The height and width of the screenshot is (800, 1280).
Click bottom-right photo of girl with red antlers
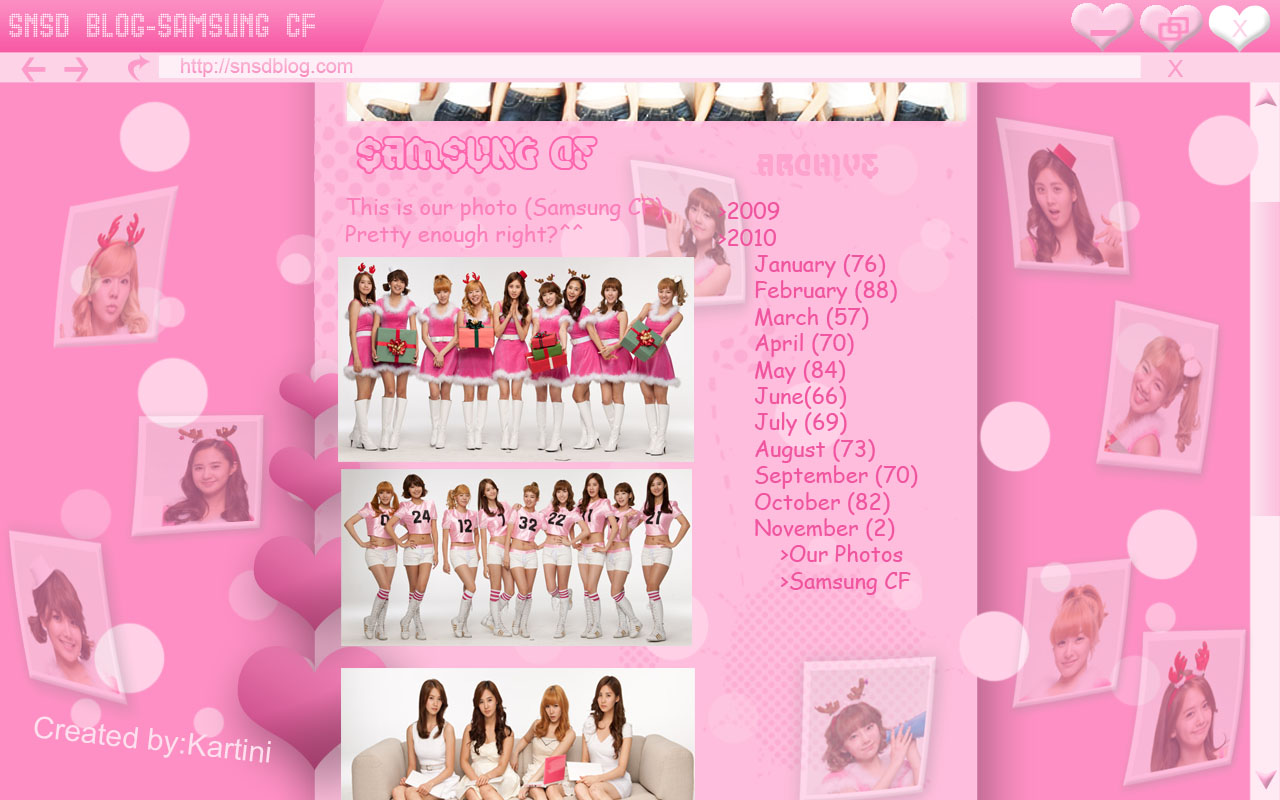click(1185, 707)
